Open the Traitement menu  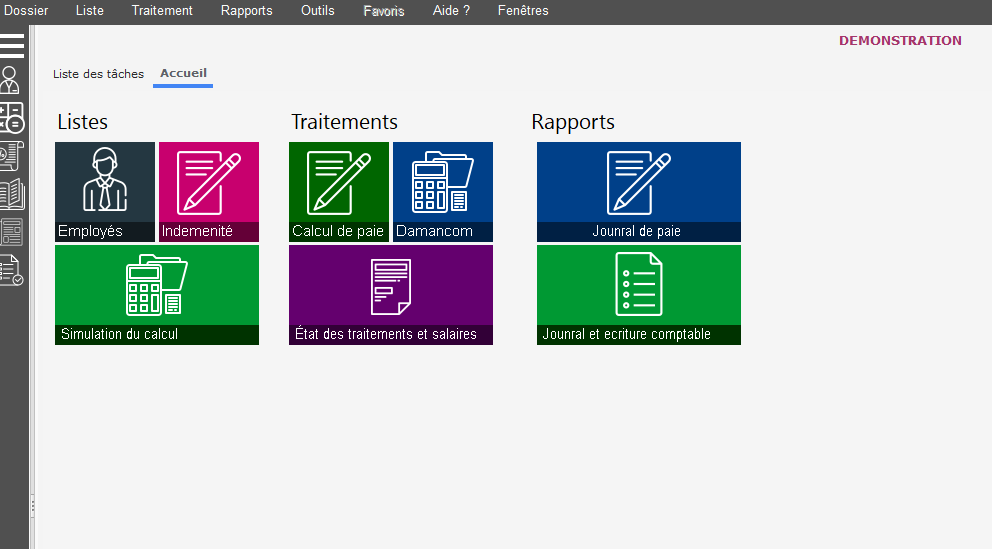(x=162, y=11)
